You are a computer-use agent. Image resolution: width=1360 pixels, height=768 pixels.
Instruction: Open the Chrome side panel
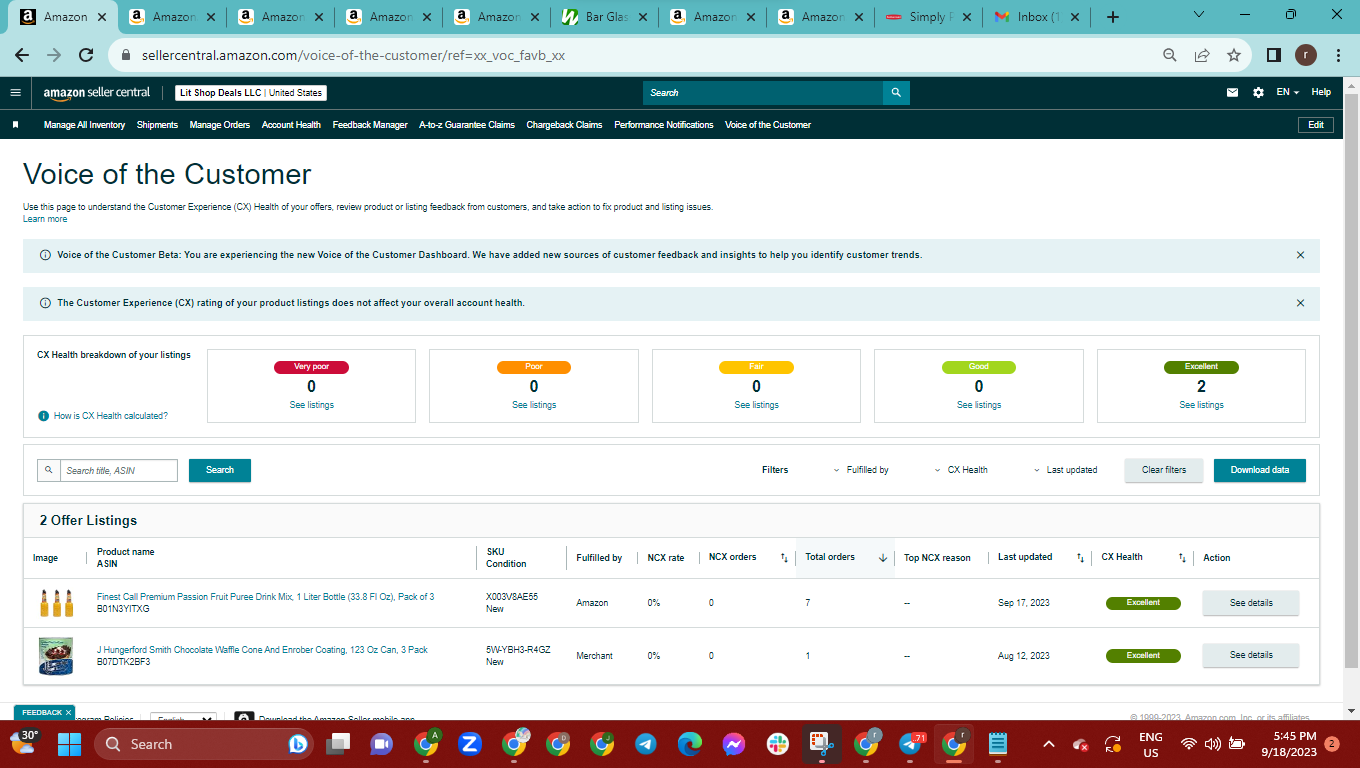(1274, 56)
